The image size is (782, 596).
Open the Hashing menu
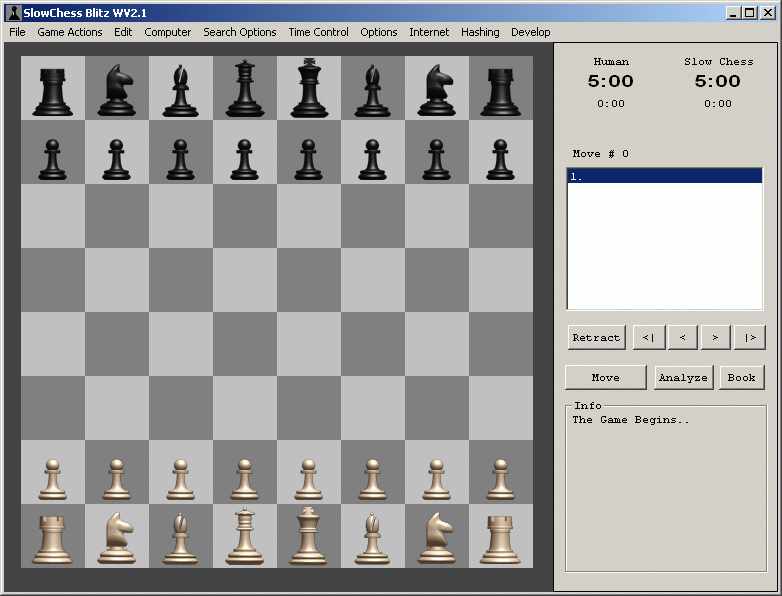click(x=480, y=32)
